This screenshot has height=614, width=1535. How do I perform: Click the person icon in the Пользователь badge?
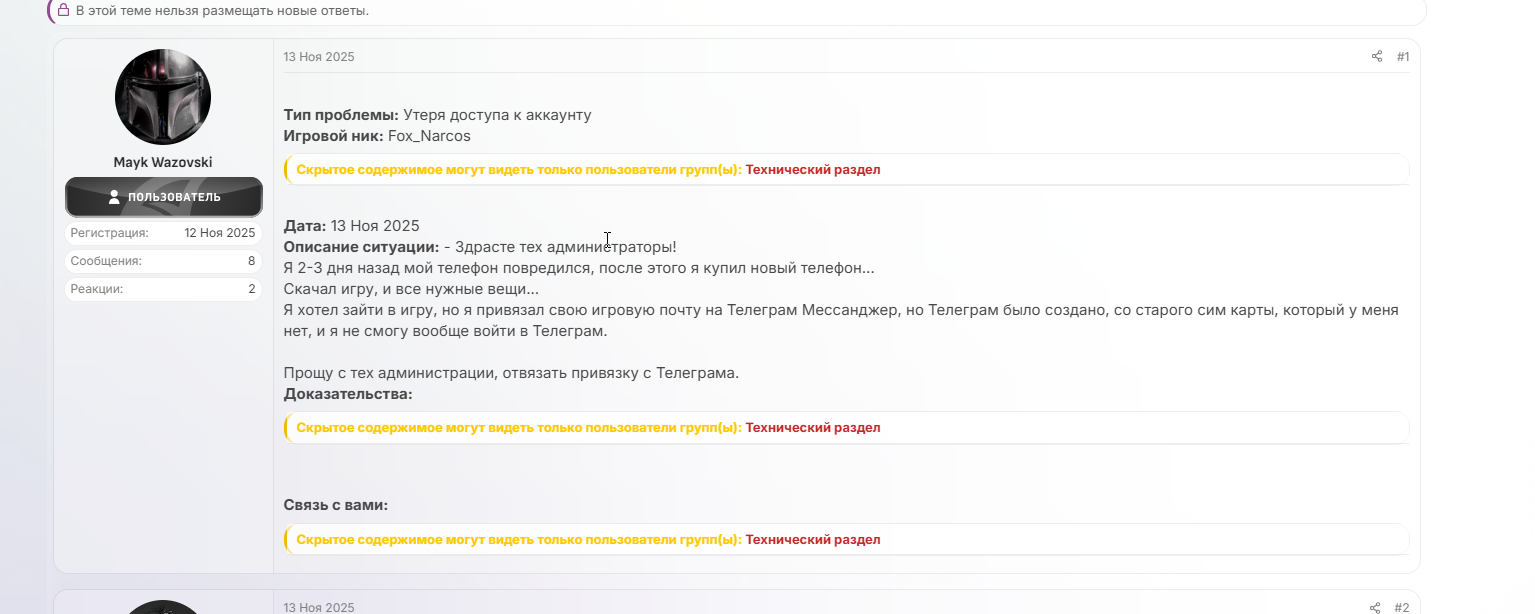(114, 197)
